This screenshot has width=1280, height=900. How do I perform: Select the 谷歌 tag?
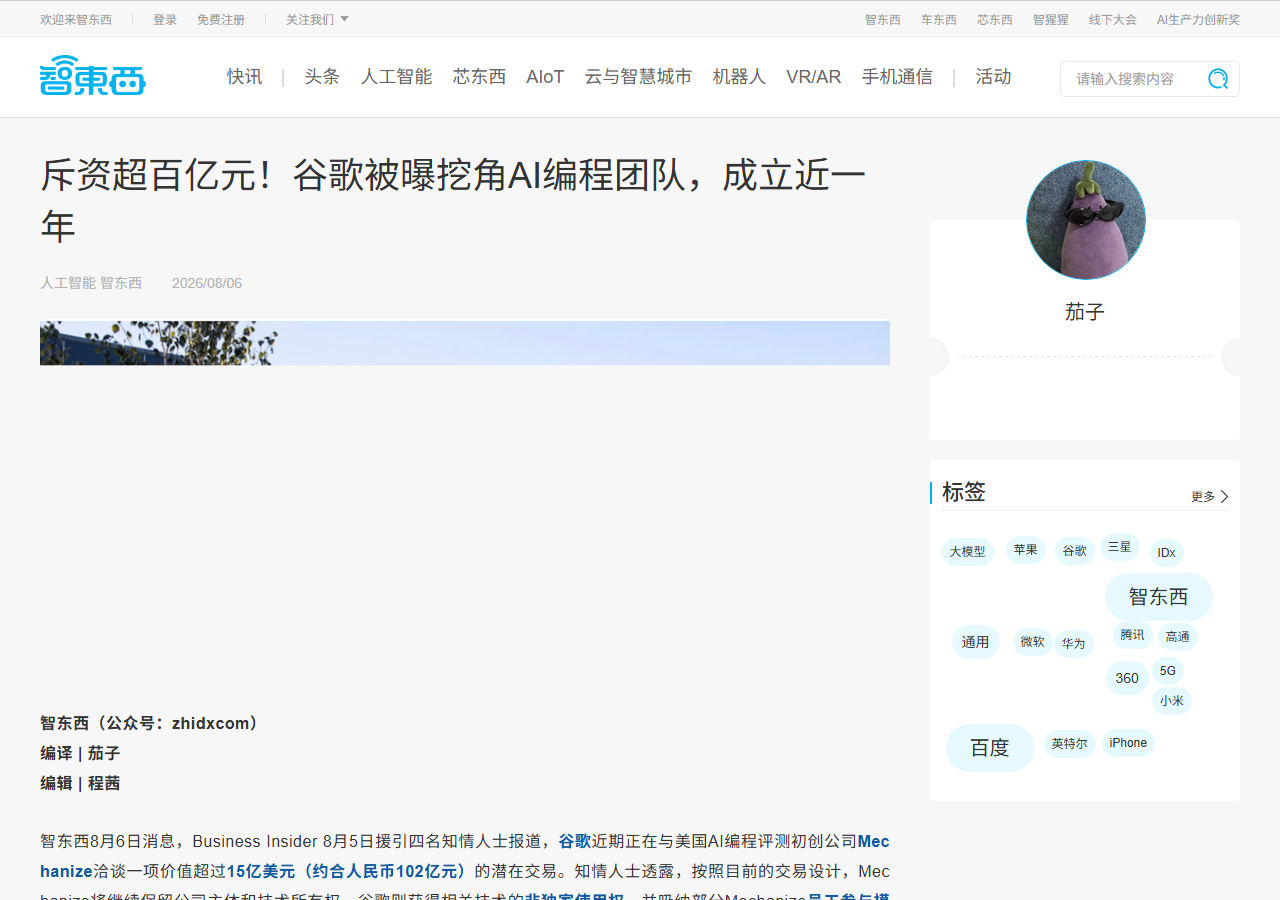1074,551
